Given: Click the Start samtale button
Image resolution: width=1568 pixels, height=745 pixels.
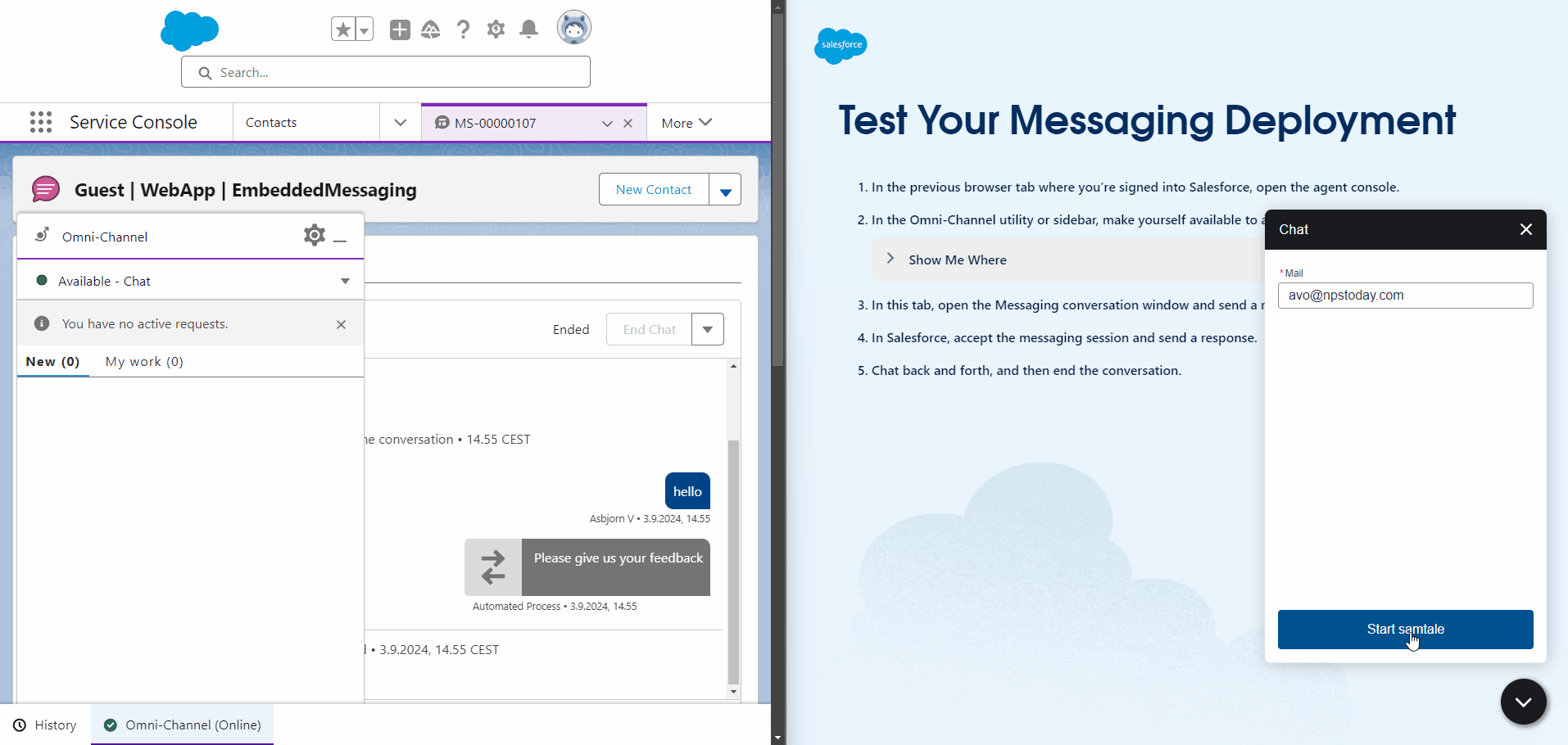Looking at the screenshot, I should click(1405, 629).
